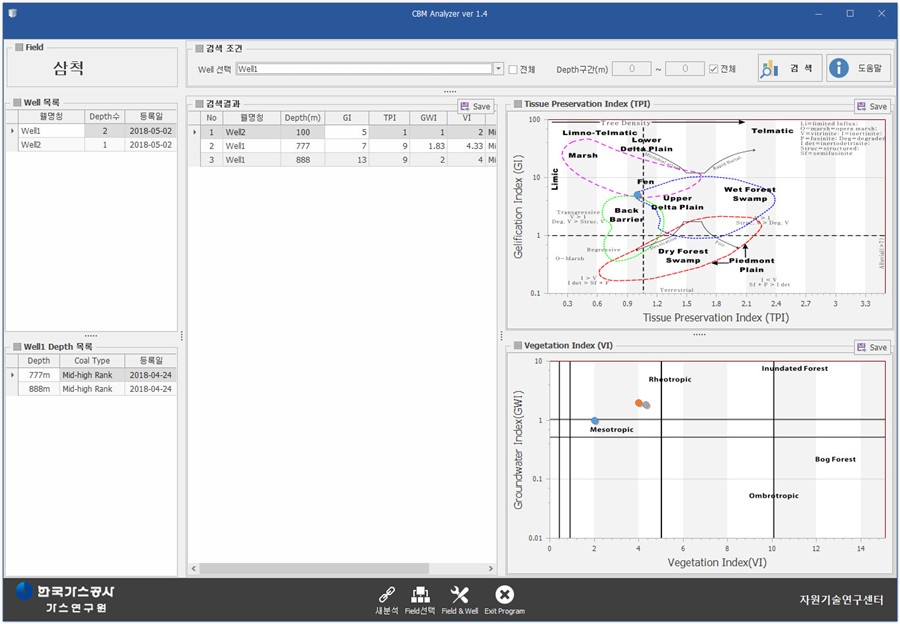Sort results by the Depth(m) column header
This screenshot has width=900, height=624.
pos(302,118)
